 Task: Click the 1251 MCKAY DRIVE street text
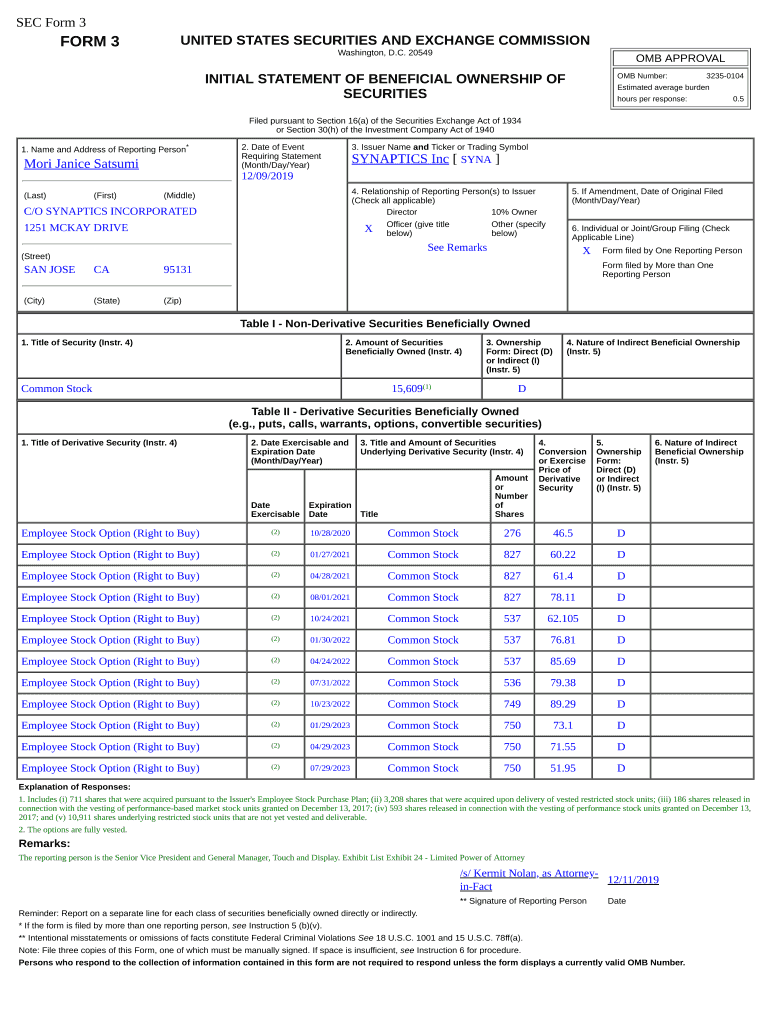(x=76, y=228)
